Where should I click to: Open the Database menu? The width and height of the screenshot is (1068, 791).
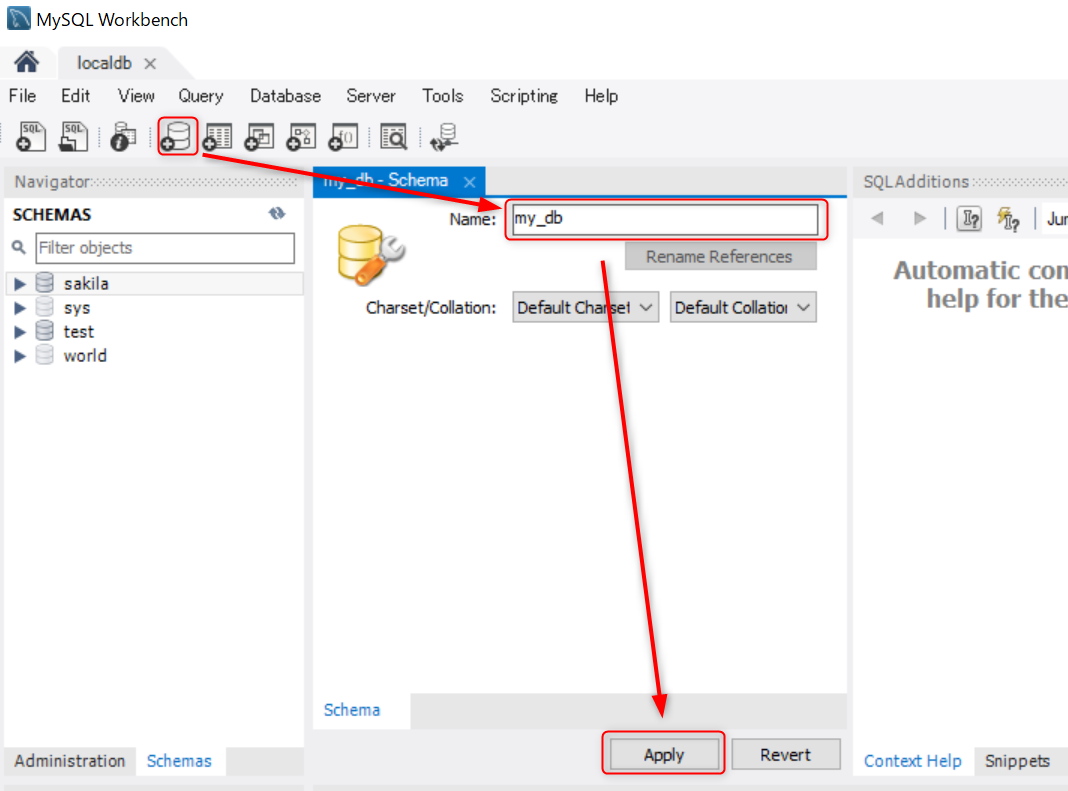pyautogui.click(x=284, y=96)
